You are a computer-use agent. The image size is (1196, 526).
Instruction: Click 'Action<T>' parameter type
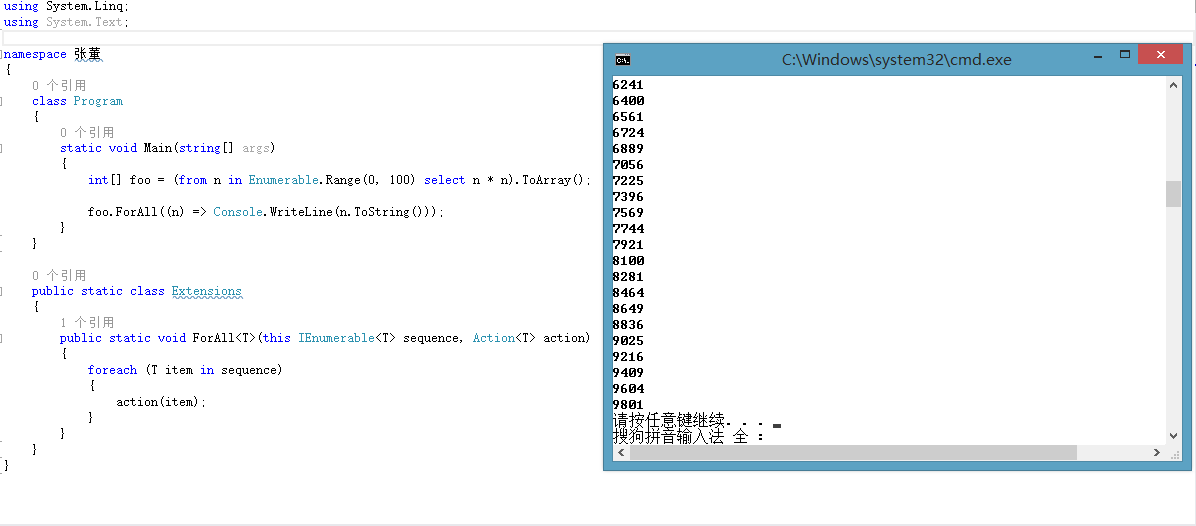(504, 338)
